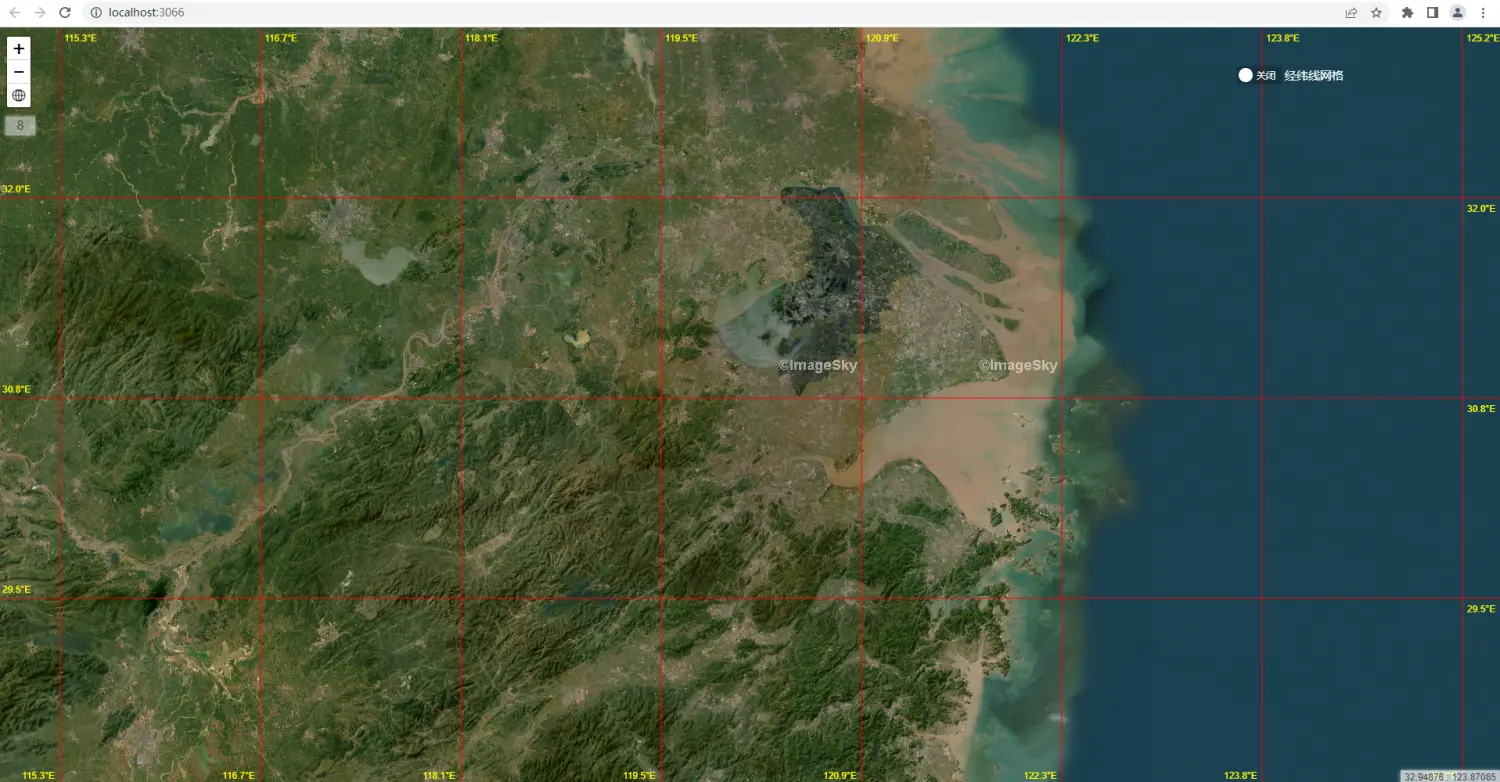Image resolution: width=1500 pixels, height=782 pixels.
Task: Click the mouse coordinate readout 32.94876 : 123.87085
Action: (x=1449, y=776)
